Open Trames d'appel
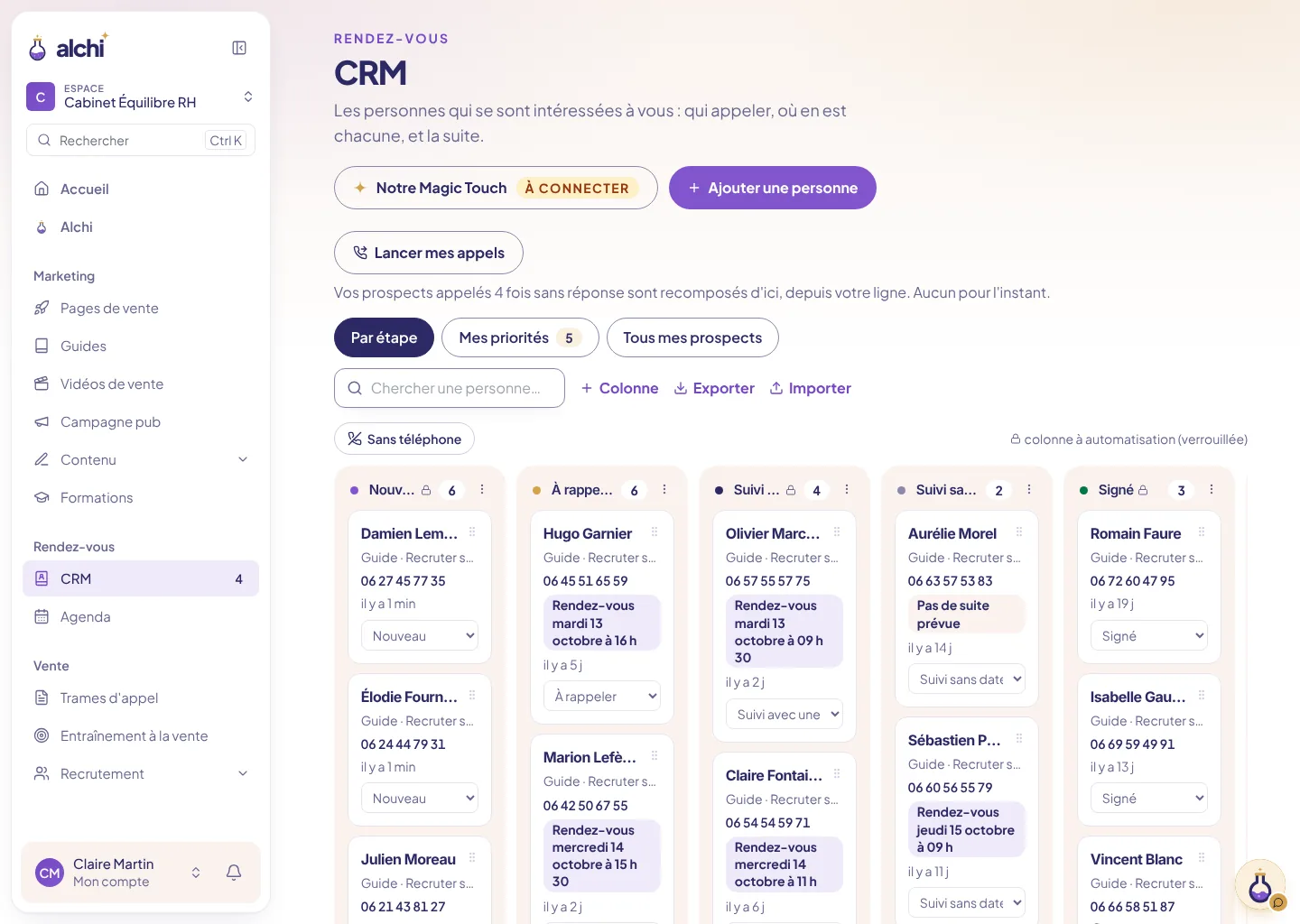 (x=141, y=698)
